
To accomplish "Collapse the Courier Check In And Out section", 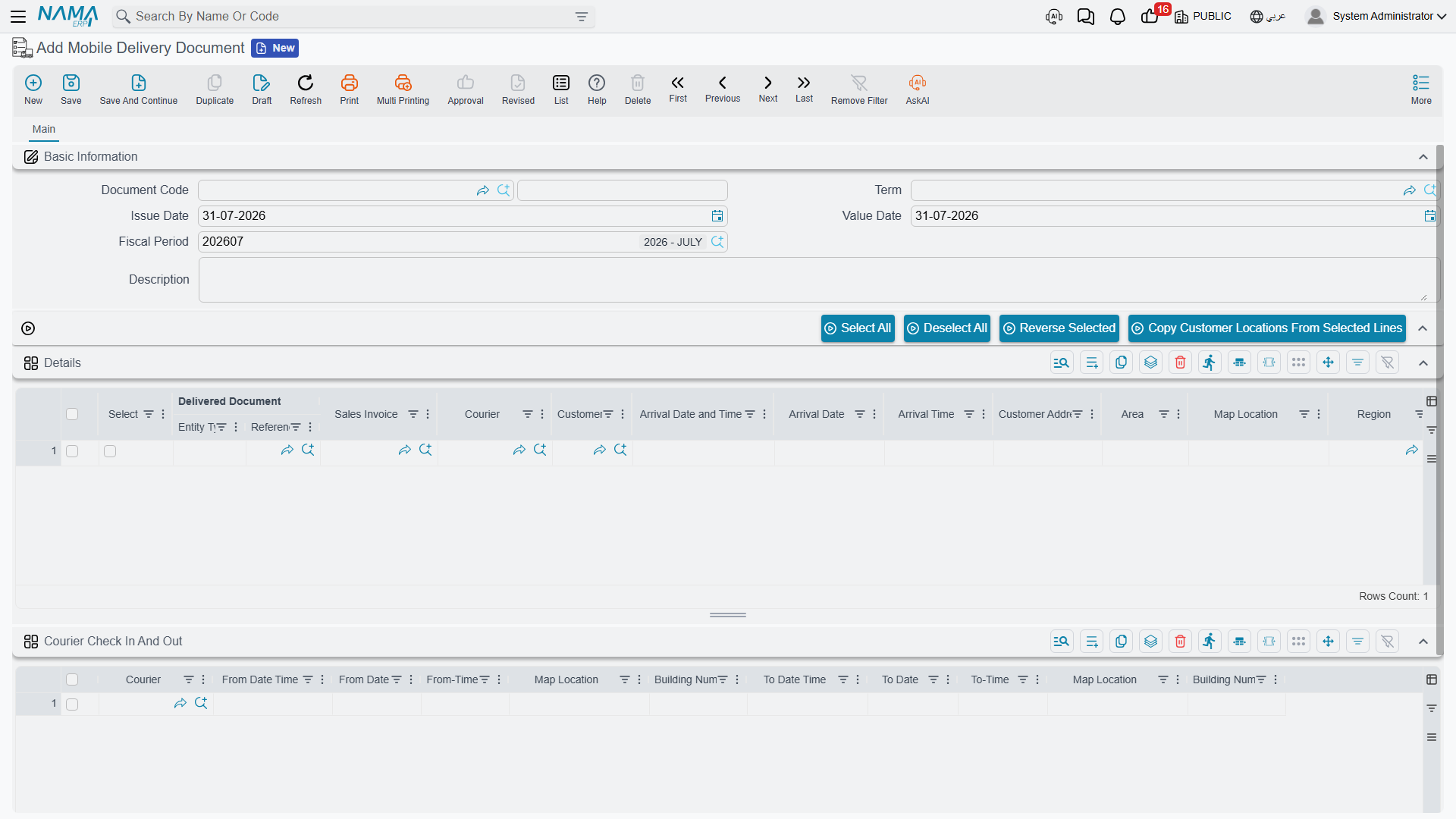I will point(1423,642).
